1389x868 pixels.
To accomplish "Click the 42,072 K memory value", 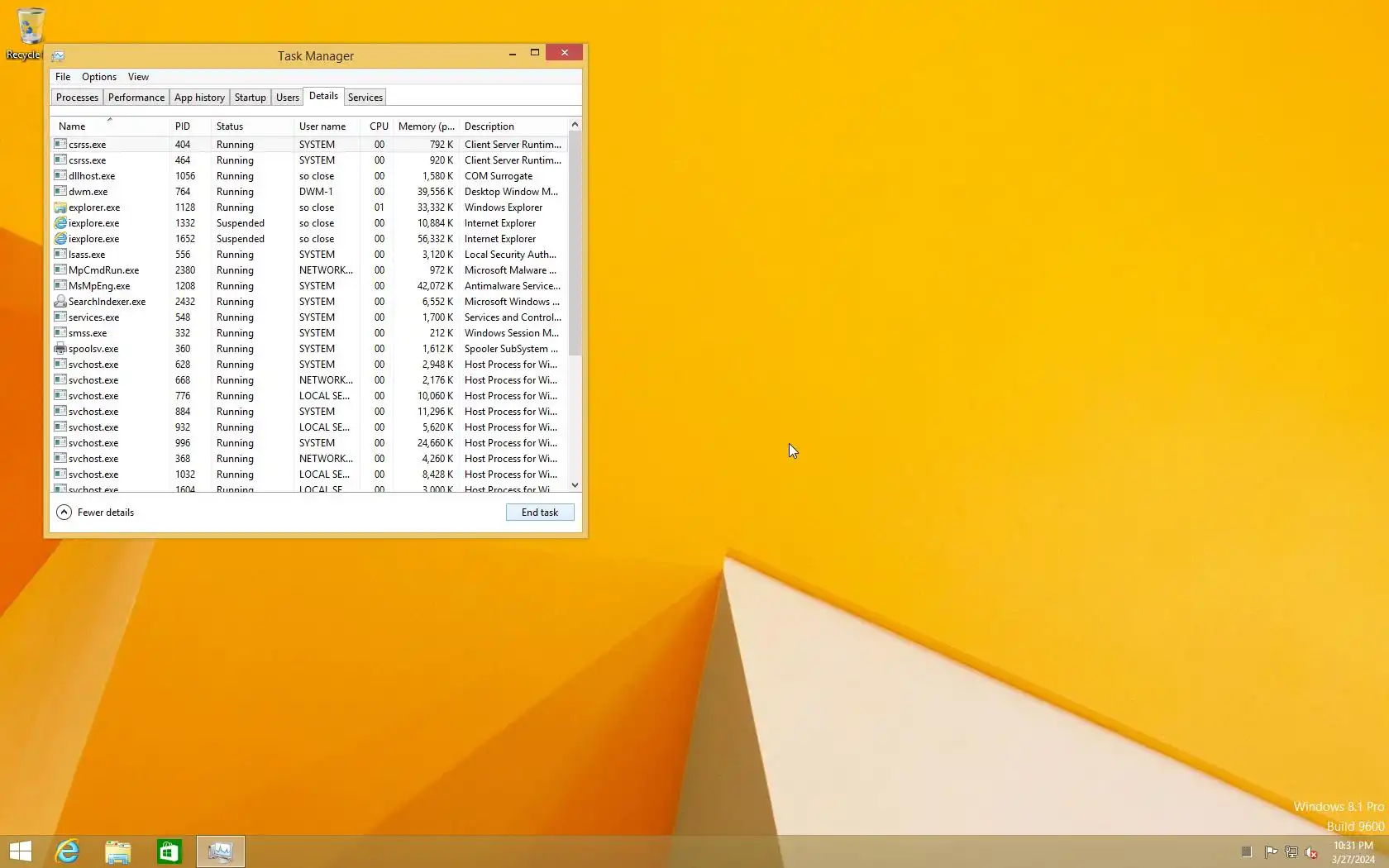I will [435, 286].
